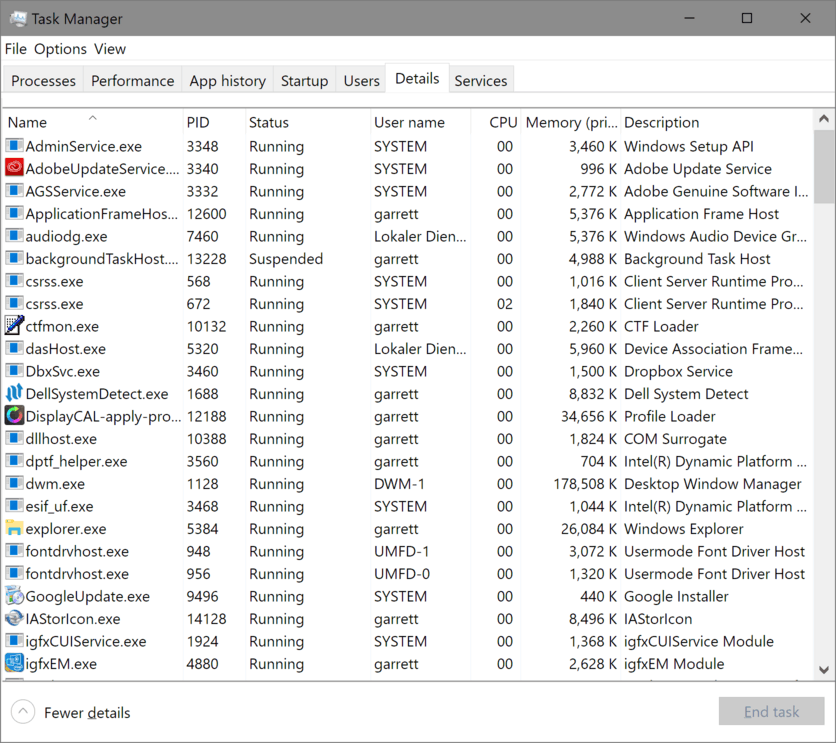Sort by the CPU column header
The image size is (836, 743).
click(x=496, y=122)
